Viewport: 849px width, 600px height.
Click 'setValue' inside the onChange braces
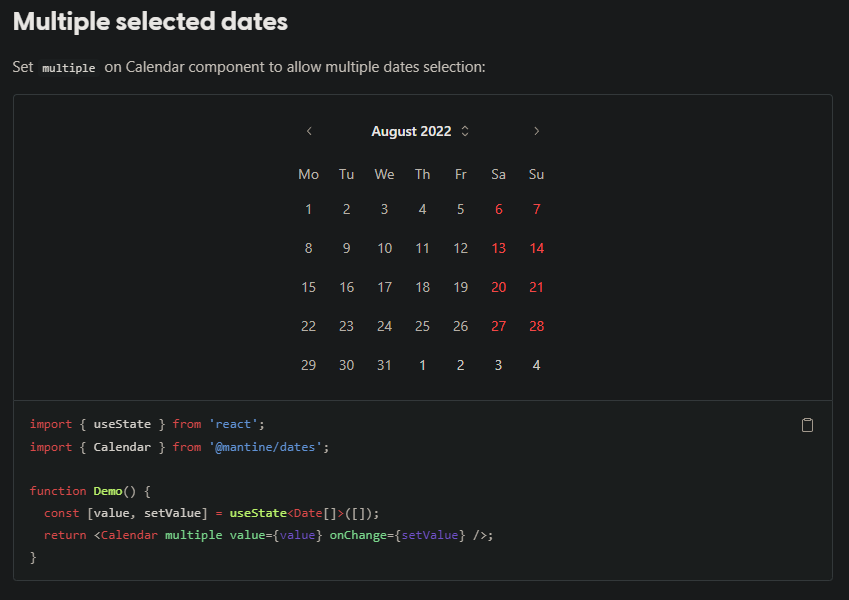point(430,535)
